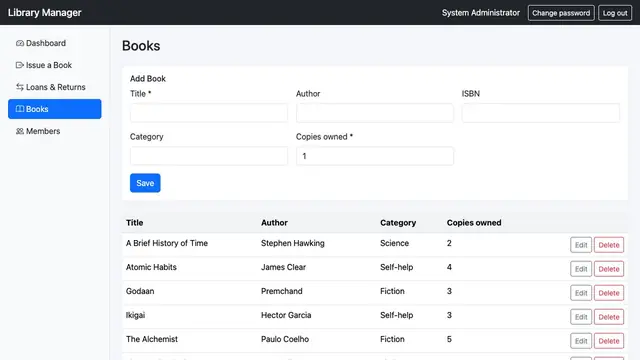This screenshot has height=360, width=640.
Task: Click copies value 5 for The Alchemist
Action: [449, 339]
